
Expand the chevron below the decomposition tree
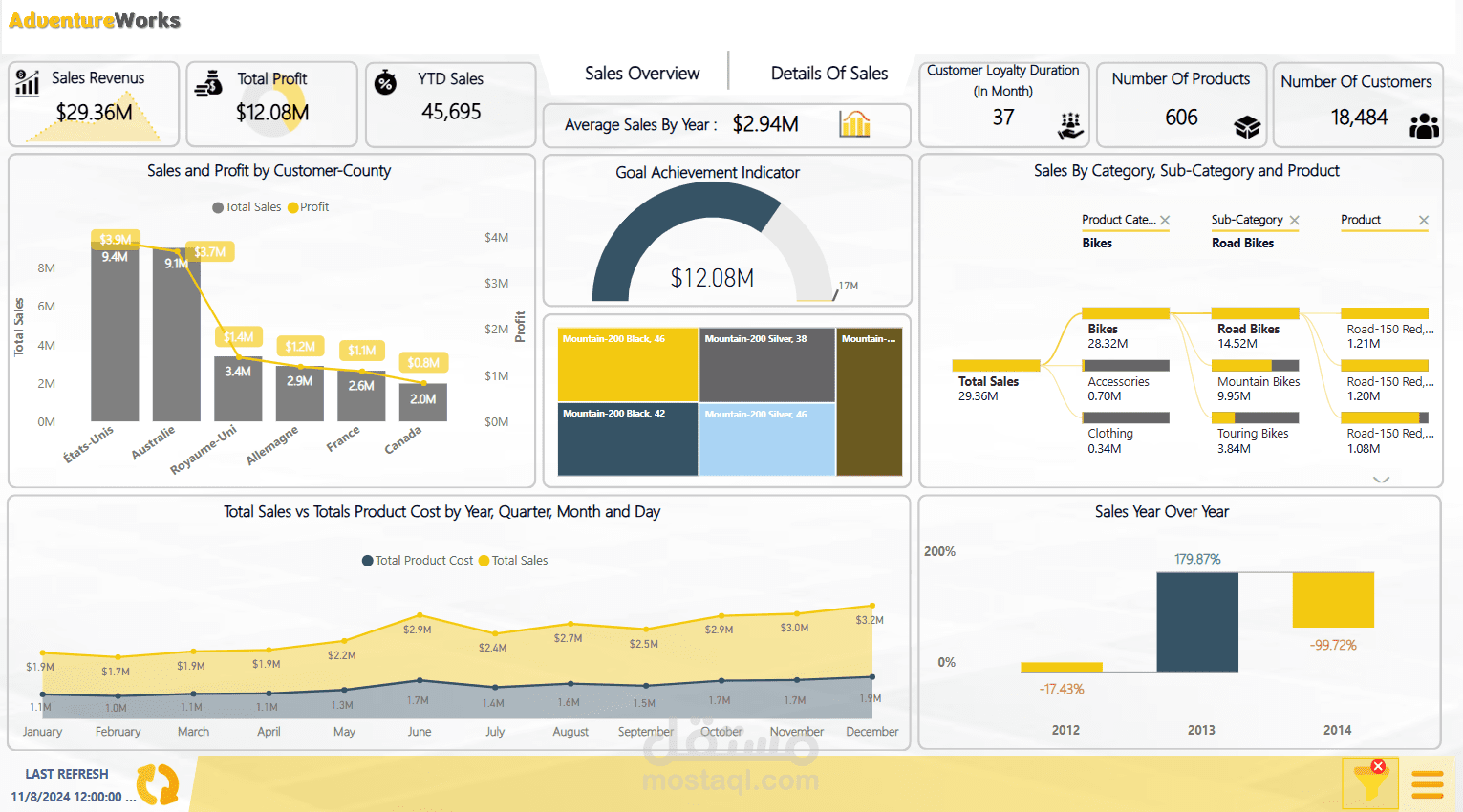point(1382,481)
